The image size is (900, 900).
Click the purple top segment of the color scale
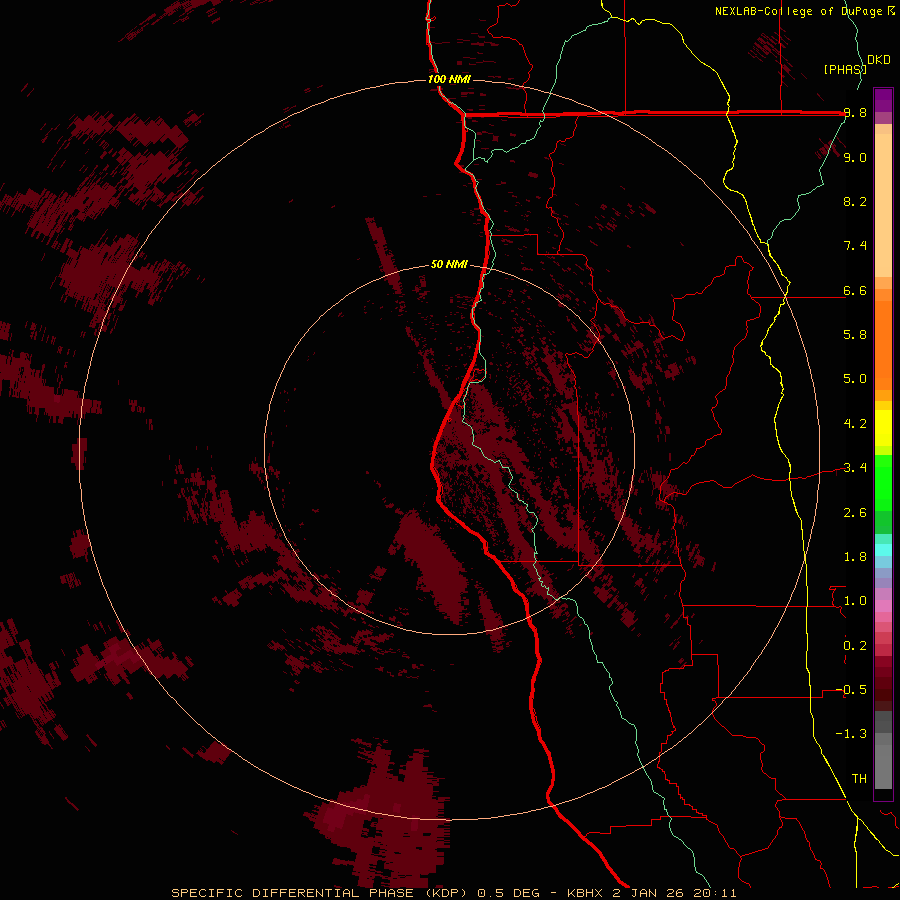pos(883,100)
